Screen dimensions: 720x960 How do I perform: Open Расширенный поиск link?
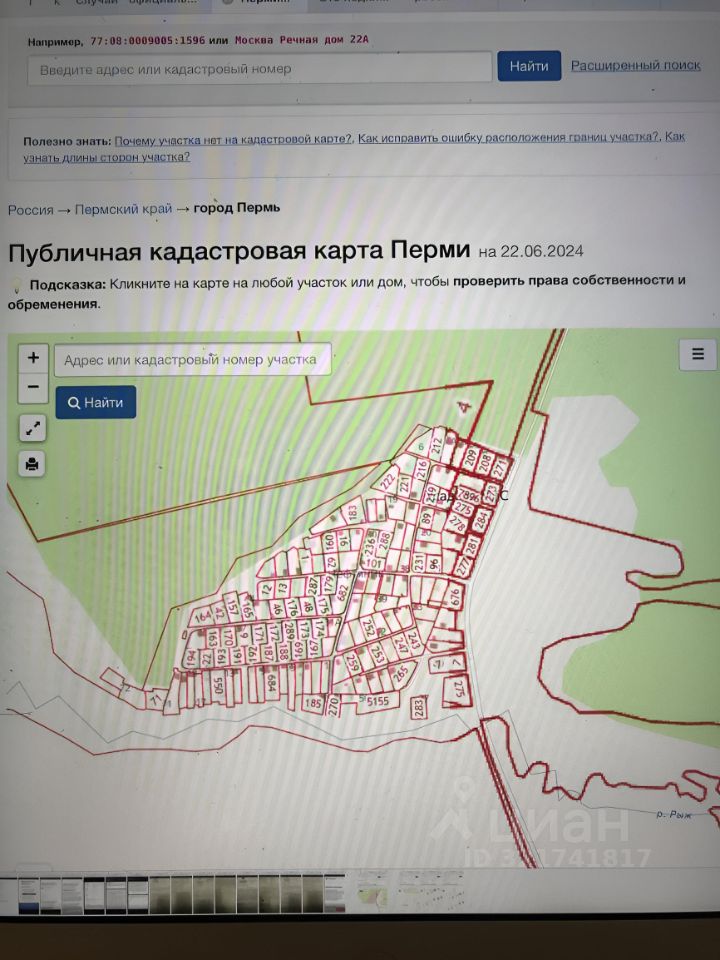[x=636, y=65]
